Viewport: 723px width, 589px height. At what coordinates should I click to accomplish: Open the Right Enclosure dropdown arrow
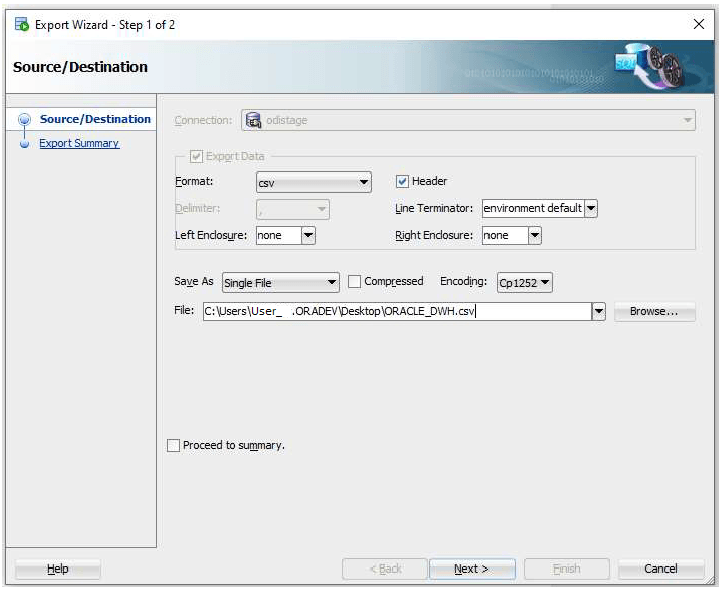point(534,236)
